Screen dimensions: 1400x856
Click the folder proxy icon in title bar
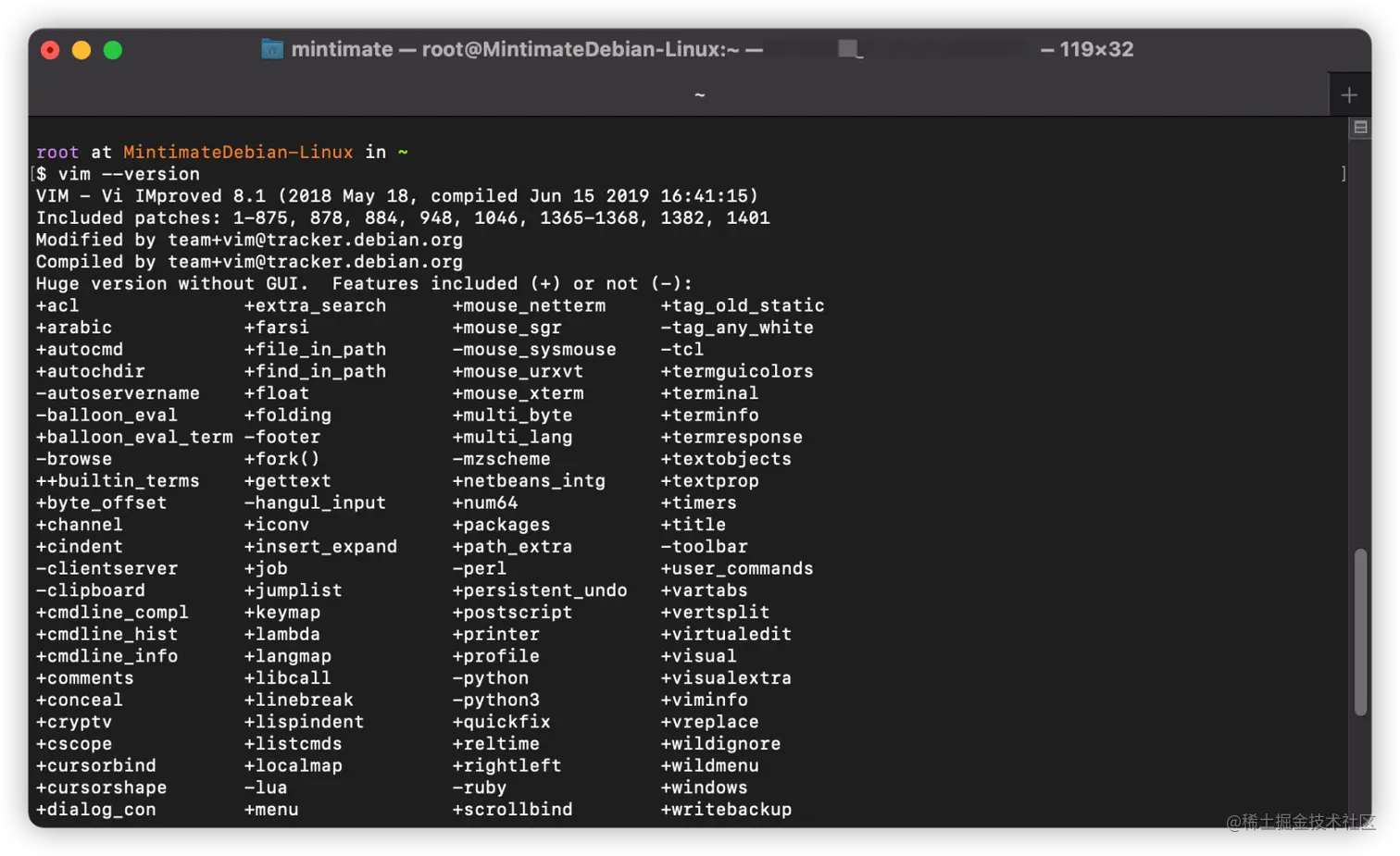pyautogui.click(x=272, y=49)
